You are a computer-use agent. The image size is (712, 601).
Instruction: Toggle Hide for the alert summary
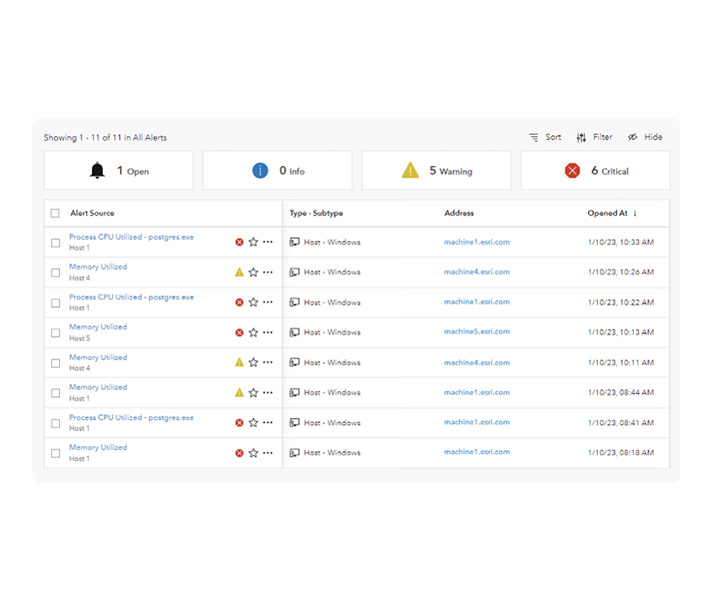point(644,137)
